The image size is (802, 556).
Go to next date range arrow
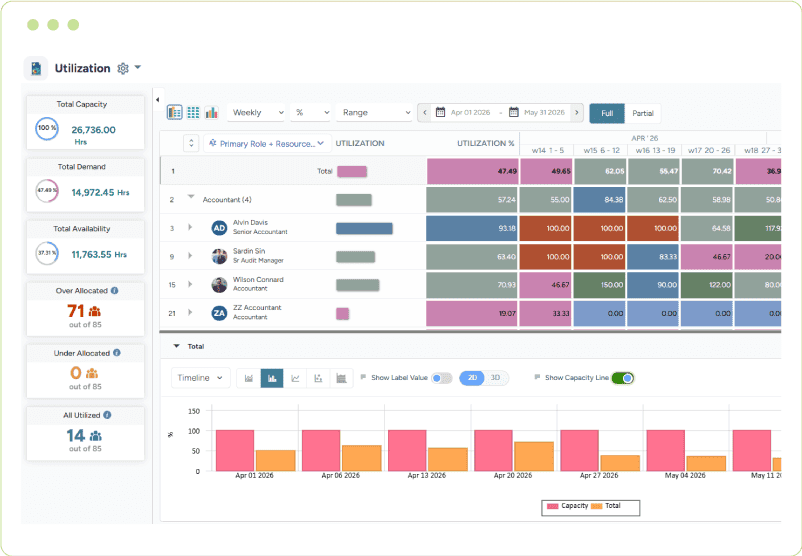click(x=576, y=113)
